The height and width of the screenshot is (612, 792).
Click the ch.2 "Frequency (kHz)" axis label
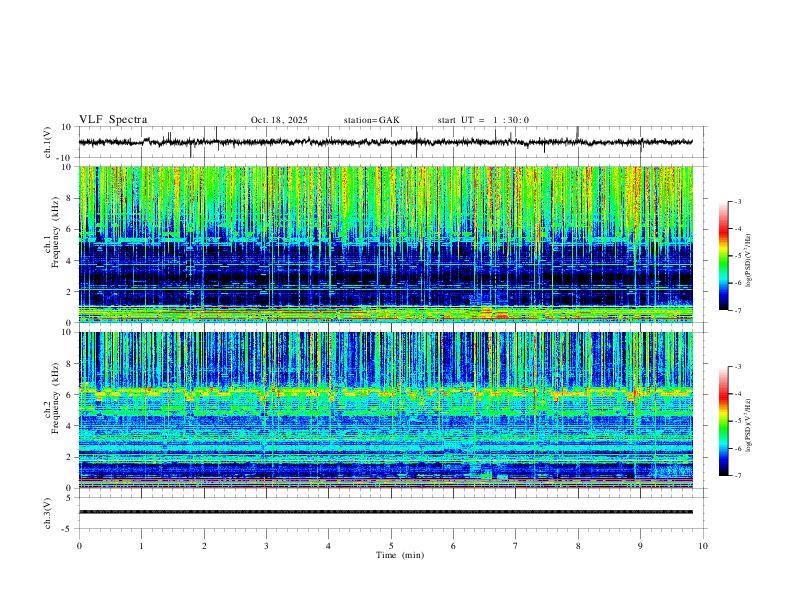[x=55, y=398]
